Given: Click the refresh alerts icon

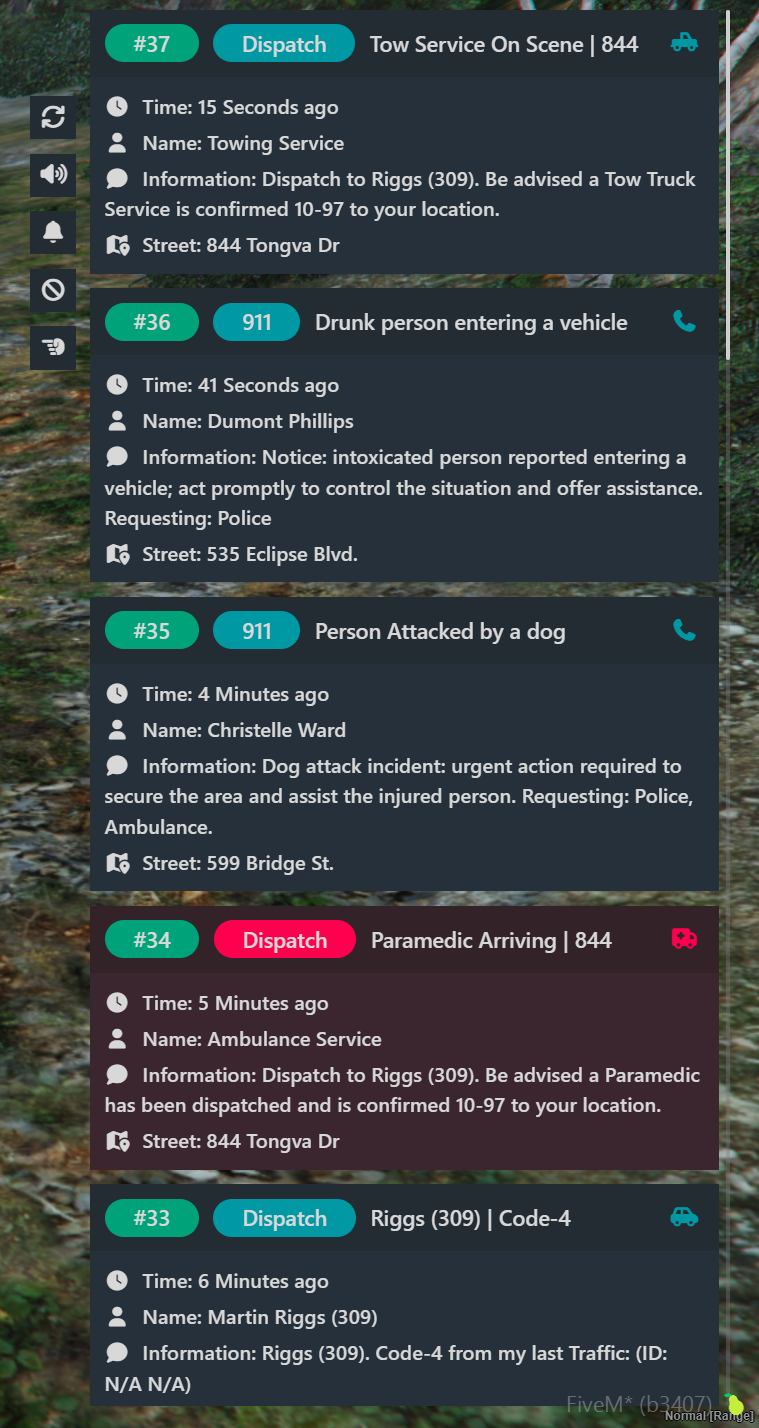Looking at the screenshot, I should click(x=53, y=118).
